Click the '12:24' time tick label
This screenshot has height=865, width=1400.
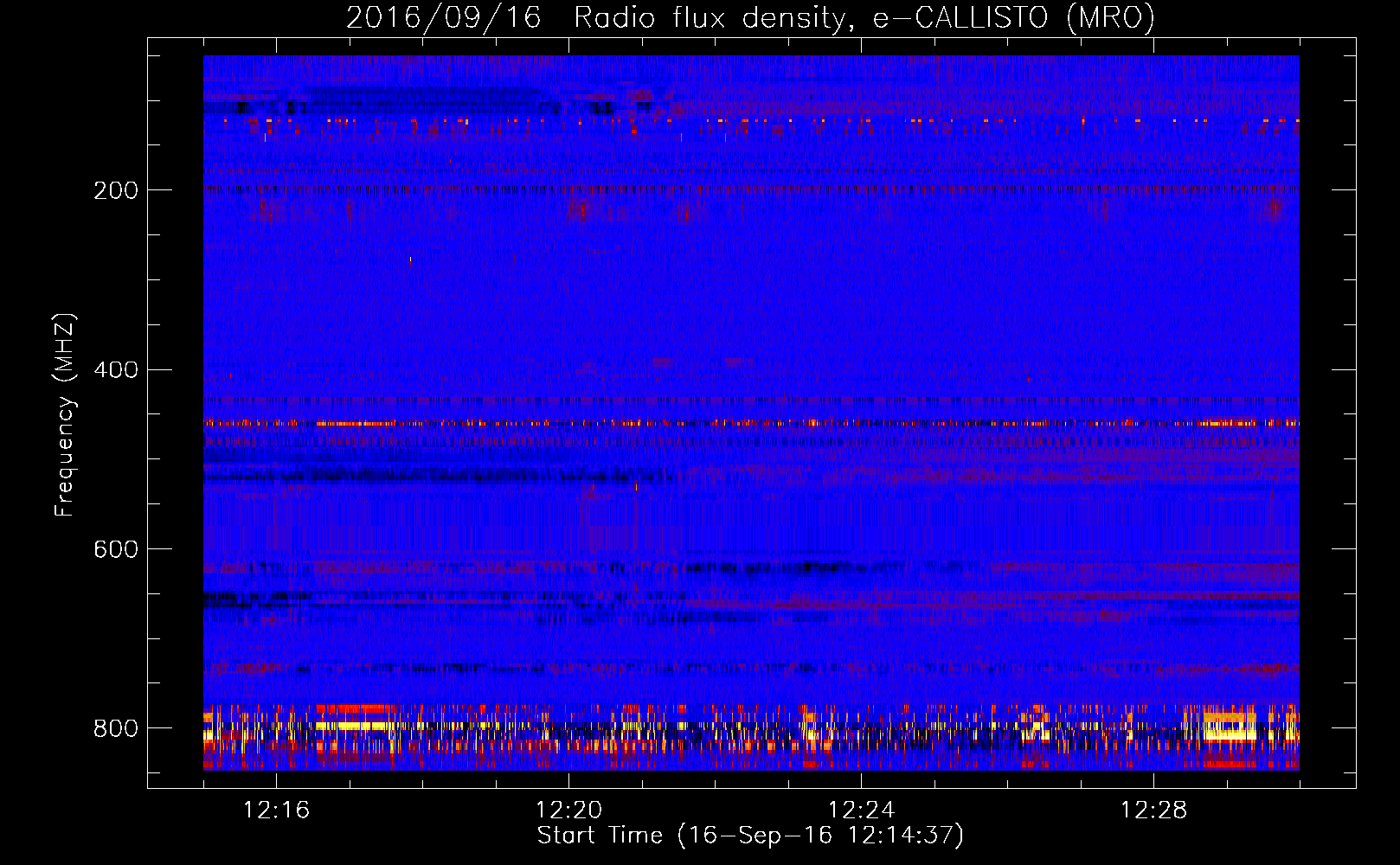[861, 811]
